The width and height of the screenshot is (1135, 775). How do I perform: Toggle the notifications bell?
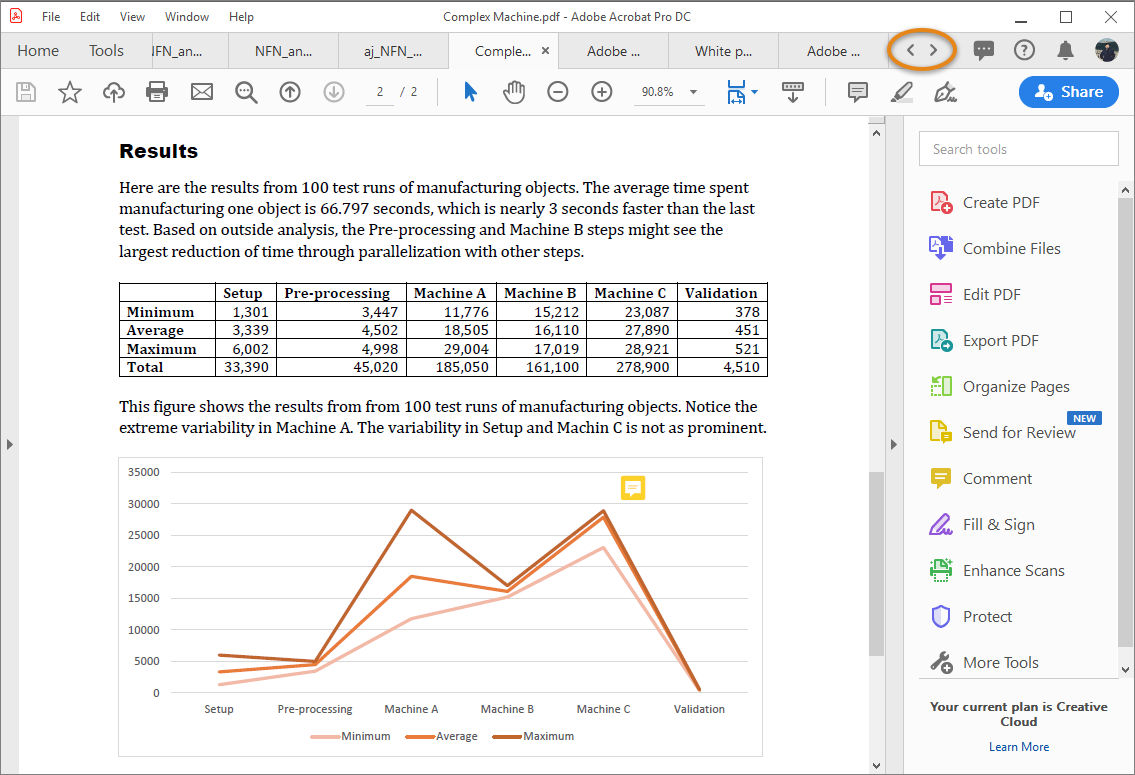[x=1065, y=51]
